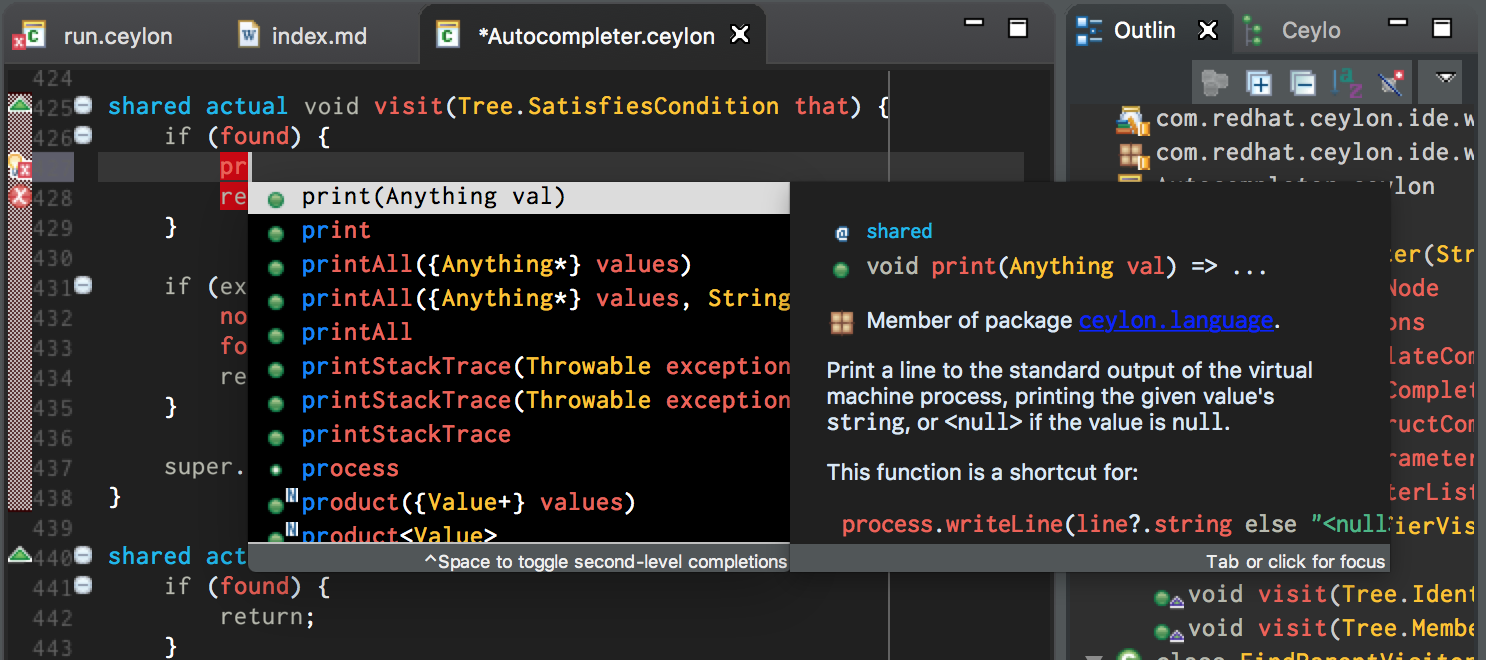Open the Outline view menu dropdown arrow
This screenshot has height=660, width=1486.
pyautogui.click(x=1445, y=79)
